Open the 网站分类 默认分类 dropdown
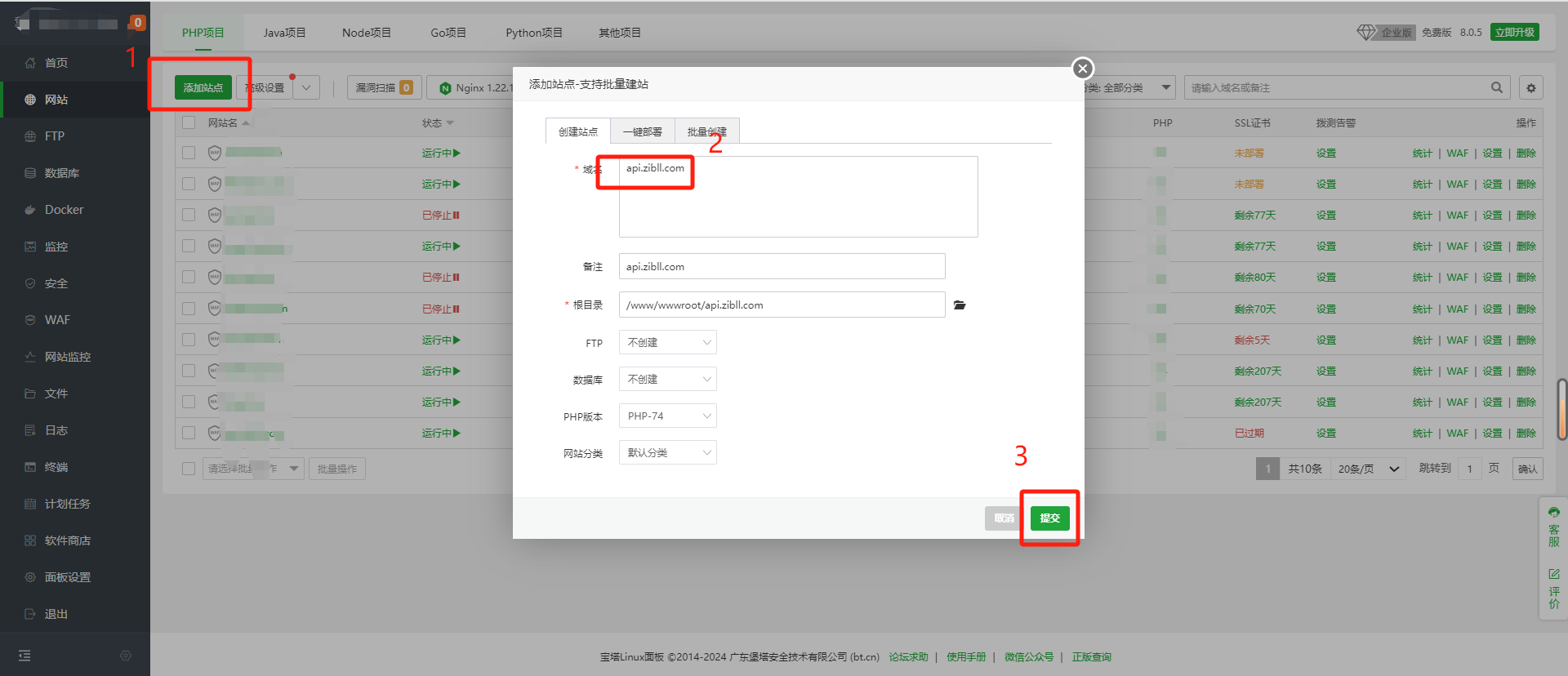The image size is (1568, 676). (x=667, y=452)
